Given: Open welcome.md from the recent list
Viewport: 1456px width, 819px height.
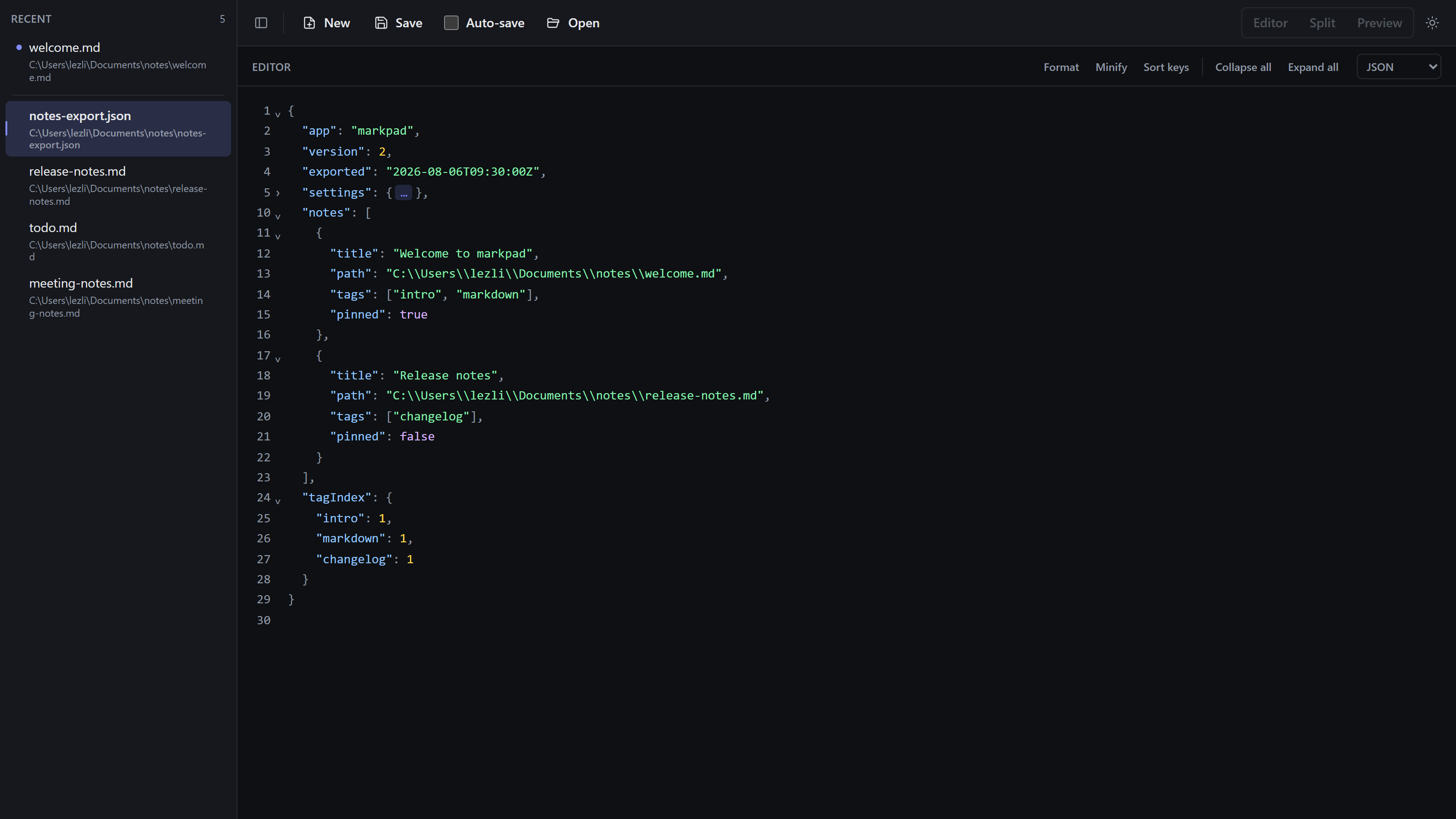Looking at the screenshot, I should tap(118, 61).
